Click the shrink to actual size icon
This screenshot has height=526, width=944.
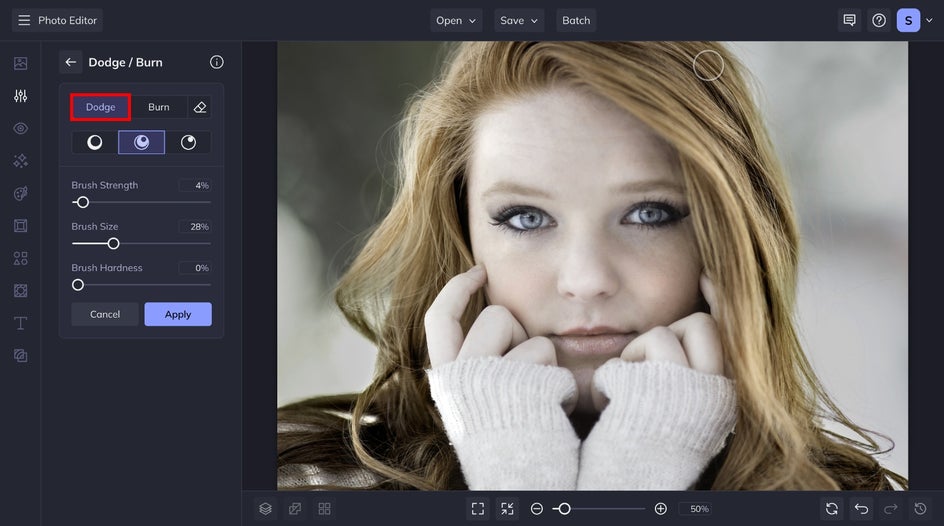[508, 509]
